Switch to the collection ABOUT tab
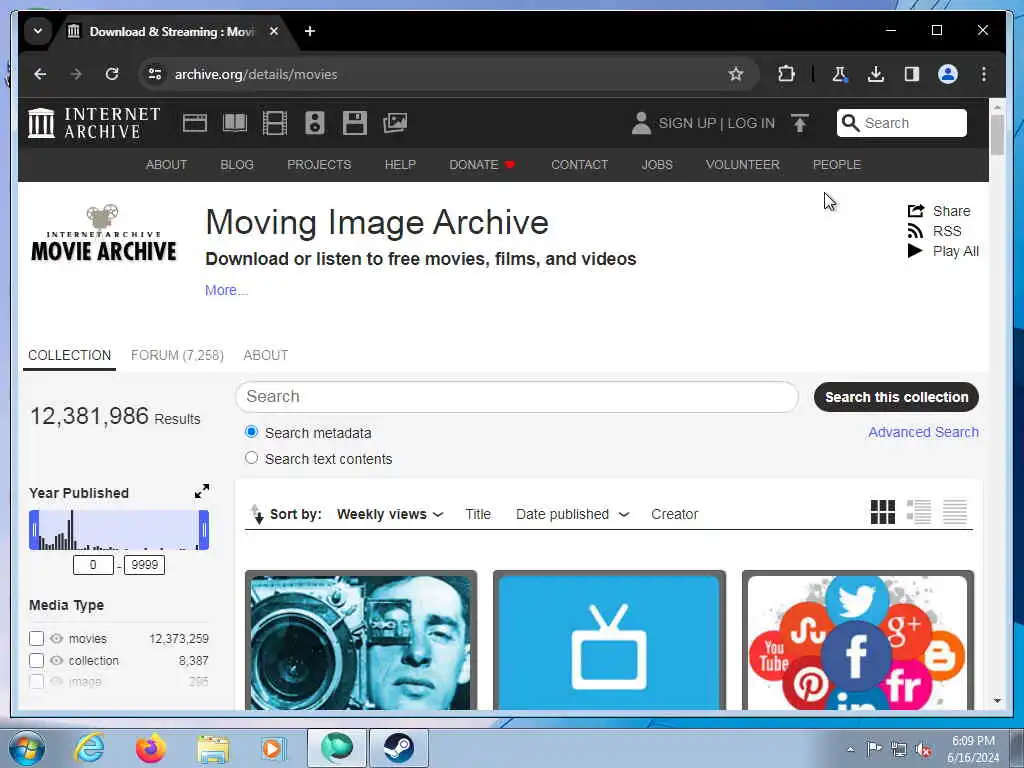This screenshot has height=768, width=1024. point(265,355)
